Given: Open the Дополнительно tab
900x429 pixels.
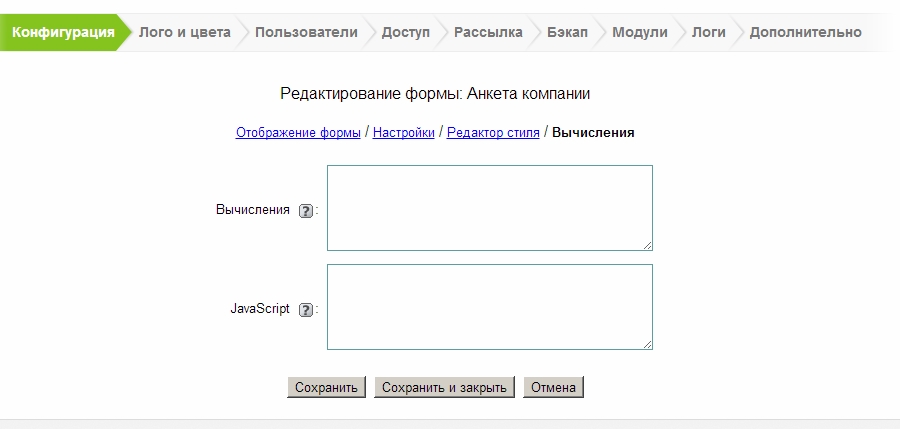Looking at the screenshot, I should point(805,32).
